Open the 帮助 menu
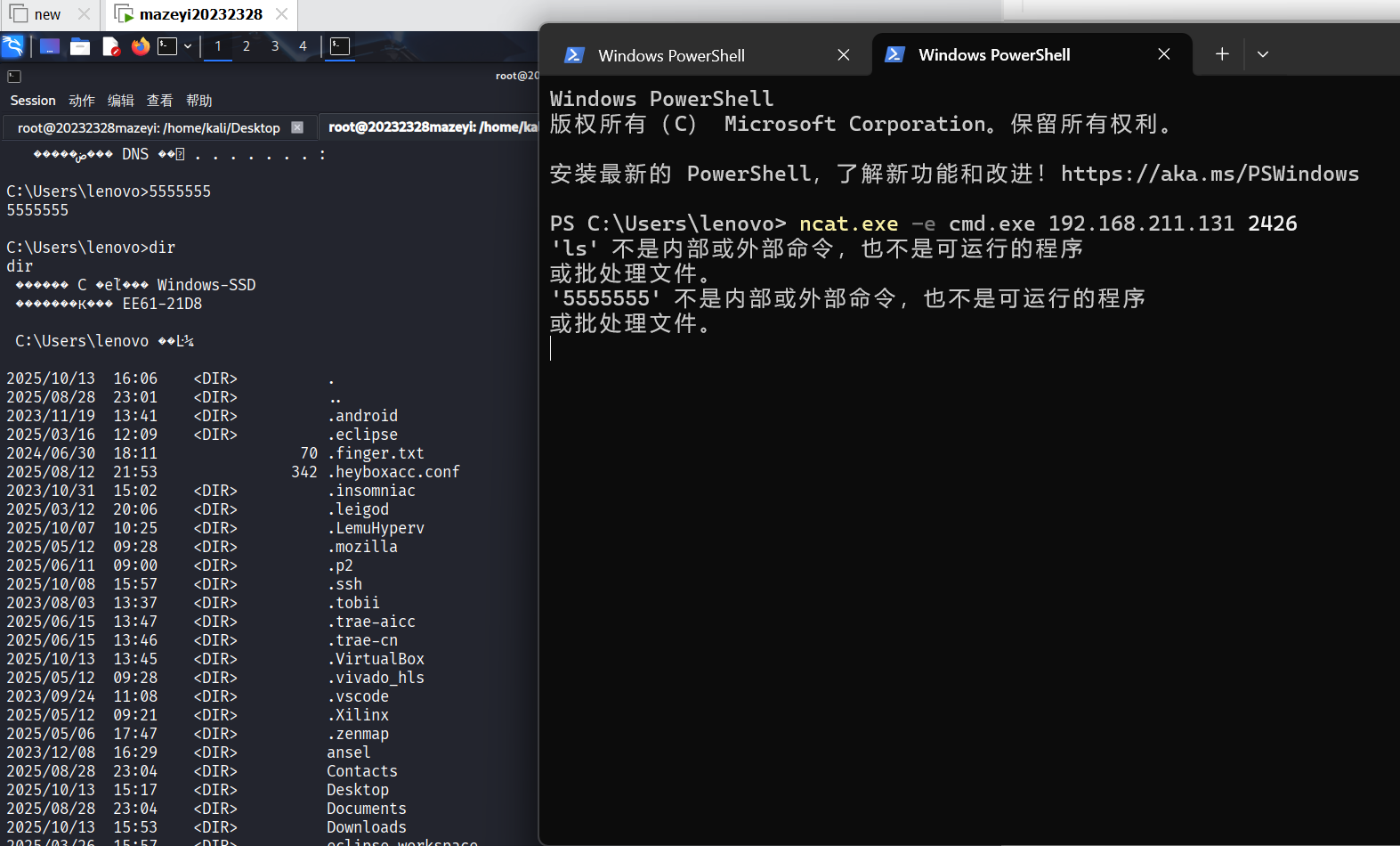Screen dimensions: 1400x846 point(199,101)
